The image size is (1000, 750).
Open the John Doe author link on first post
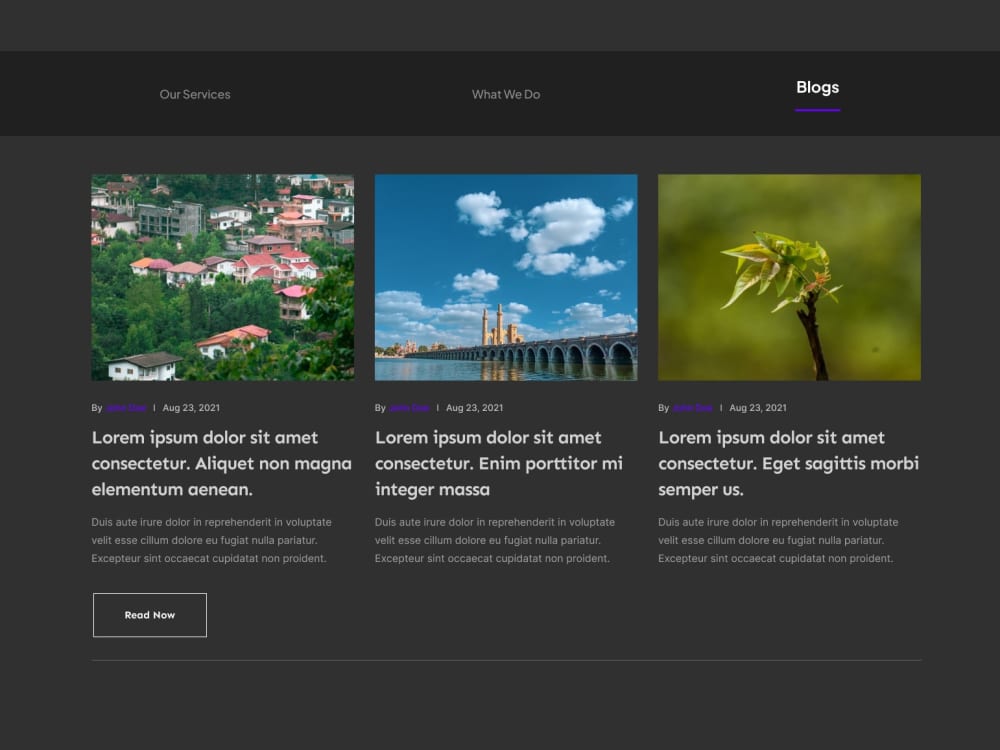(x=126, y=407)
